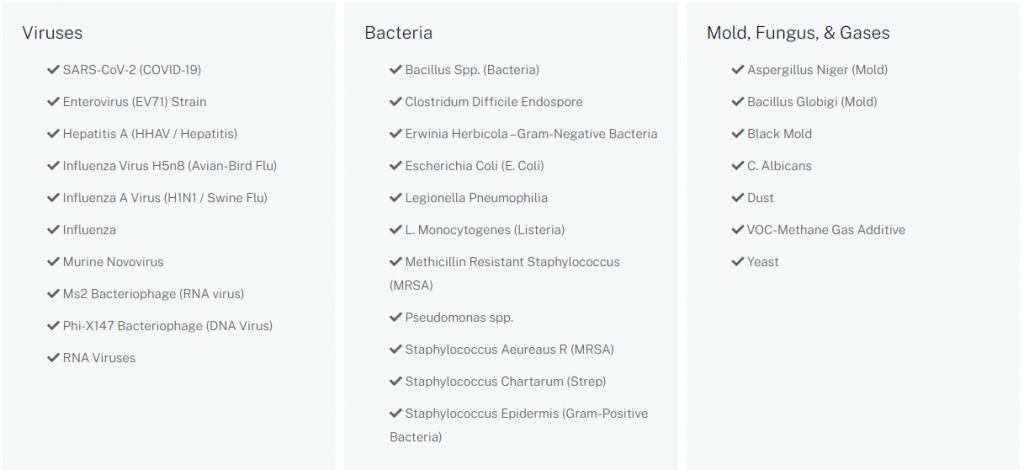1024x470 pixels.
Task: Click the checkmark next to Yeast
Action: click(x=737, y=262)
